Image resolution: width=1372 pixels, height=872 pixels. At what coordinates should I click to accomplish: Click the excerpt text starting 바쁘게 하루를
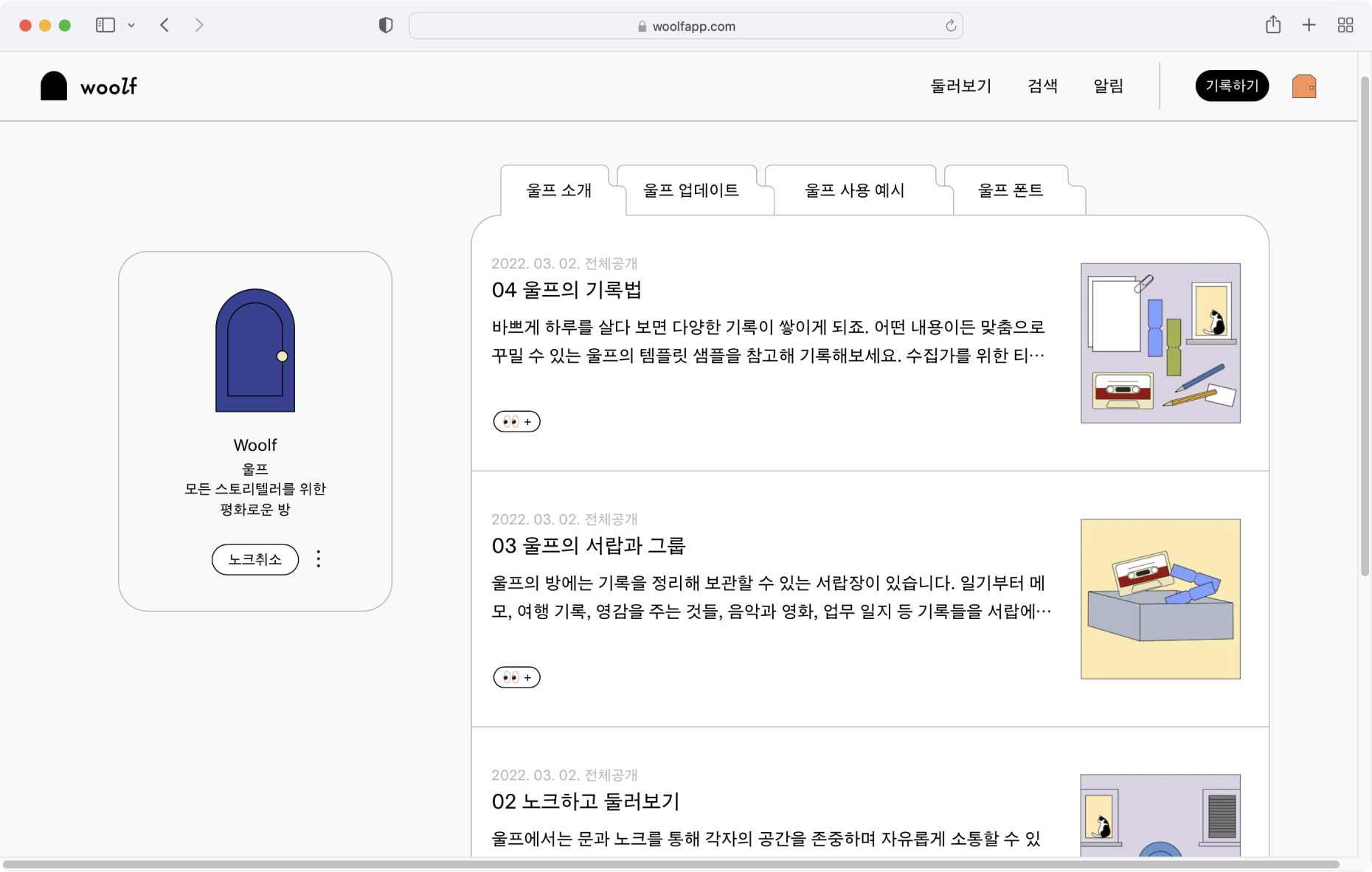(x=769, y=342)
